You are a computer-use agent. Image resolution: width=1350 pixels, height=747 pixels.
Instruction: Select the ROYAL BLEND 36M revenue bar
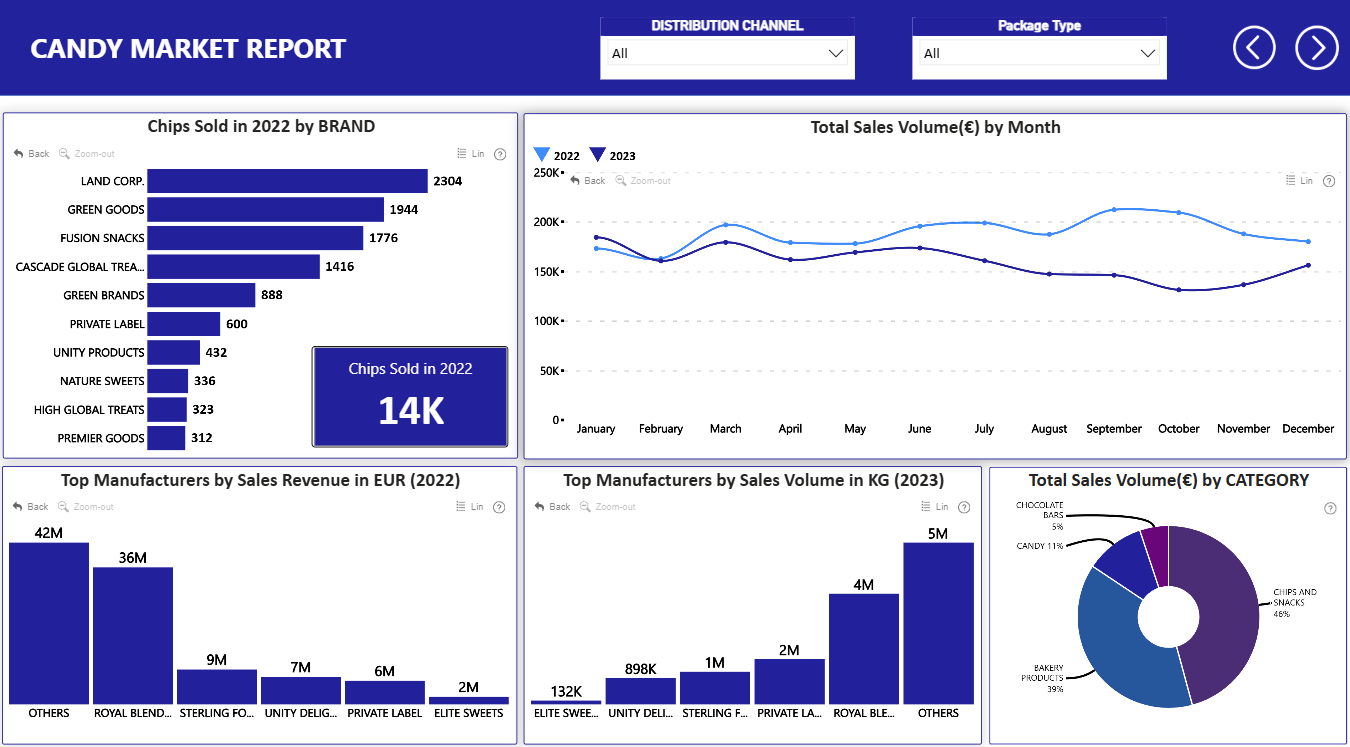[x=133, y=636]
